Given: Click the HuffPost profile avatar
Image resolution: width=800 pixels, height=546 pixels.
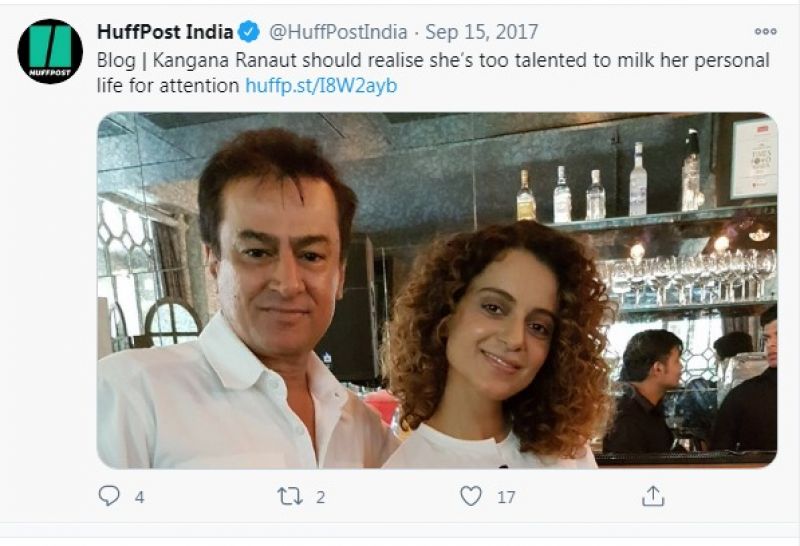Looking at the screenshot, I should (x=50, y=51).
